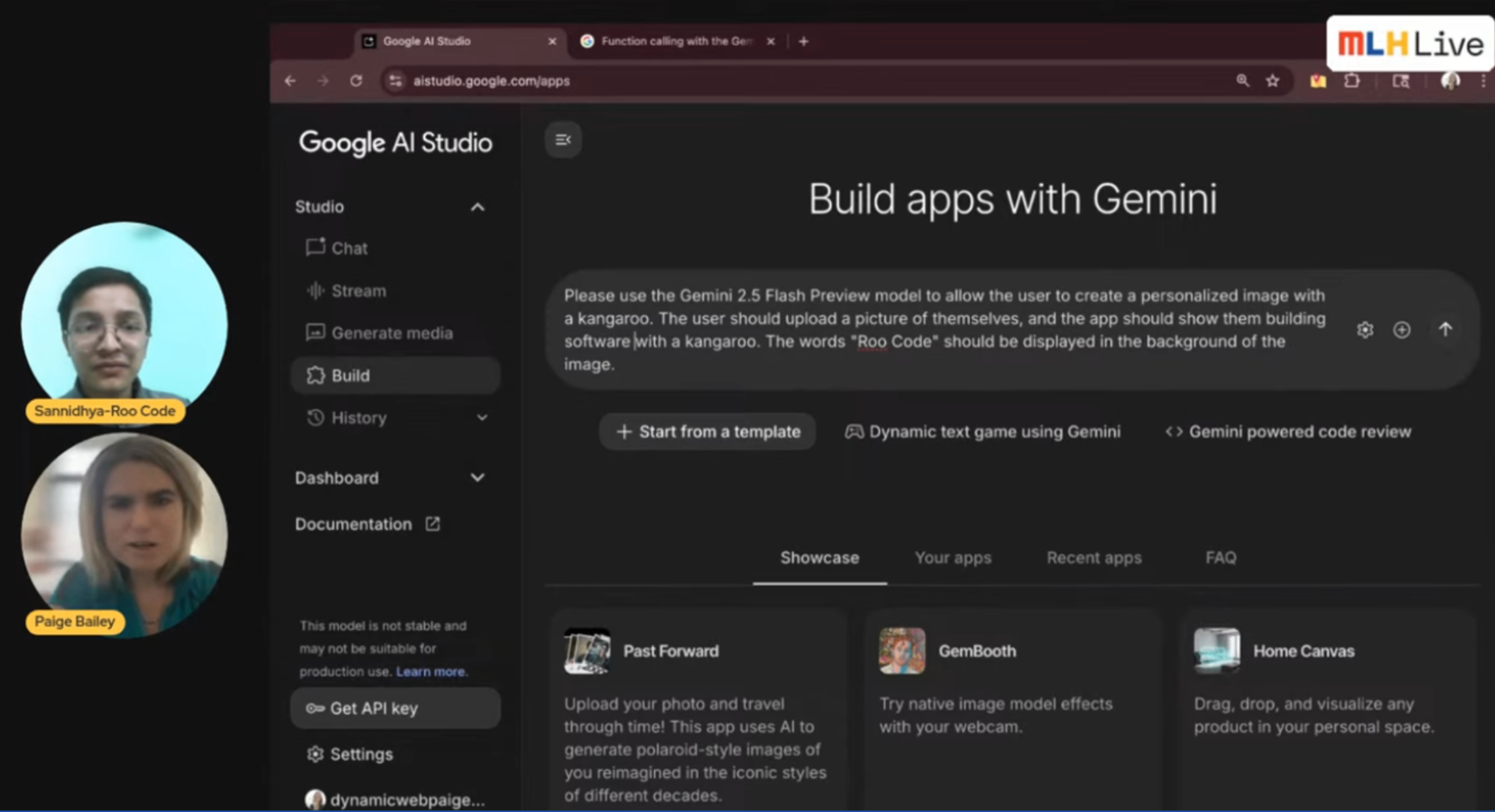Expand the History dropdown
This screenshot has width=1495, height=812.
(482, 418)
